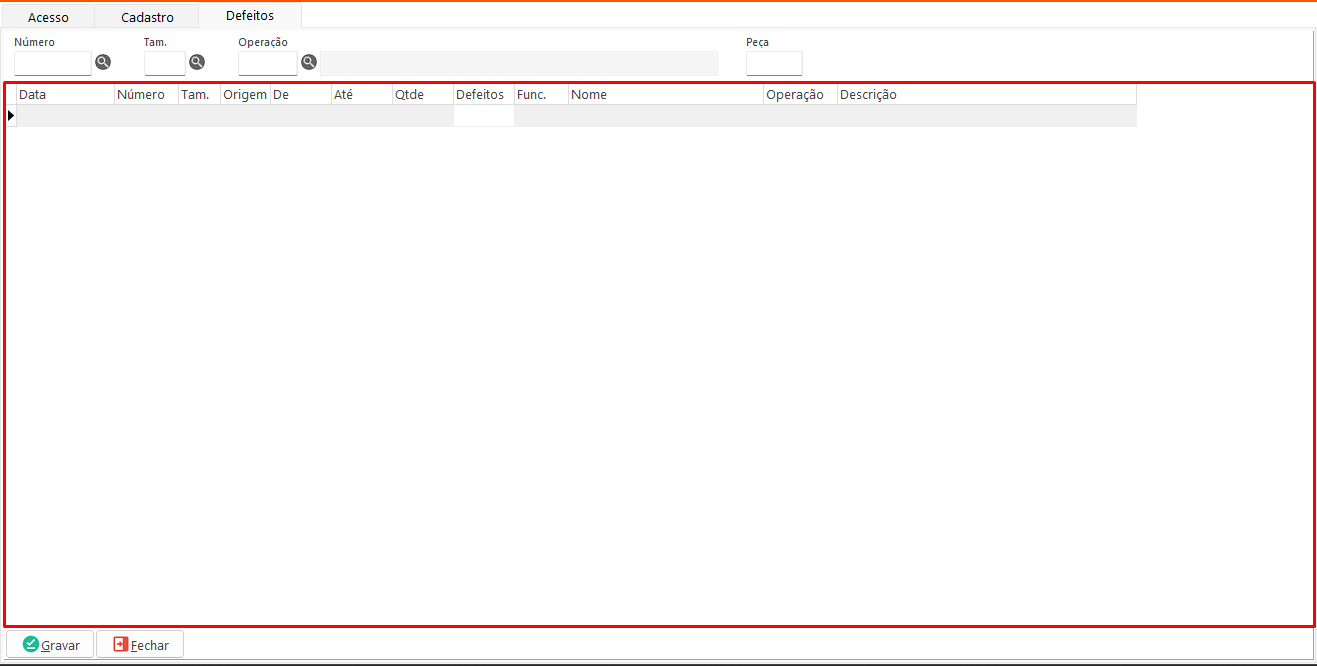Select the Defeitos tab
Image resolution: width=1317 pixels, height=666 pixels.
tap(250, 16)
